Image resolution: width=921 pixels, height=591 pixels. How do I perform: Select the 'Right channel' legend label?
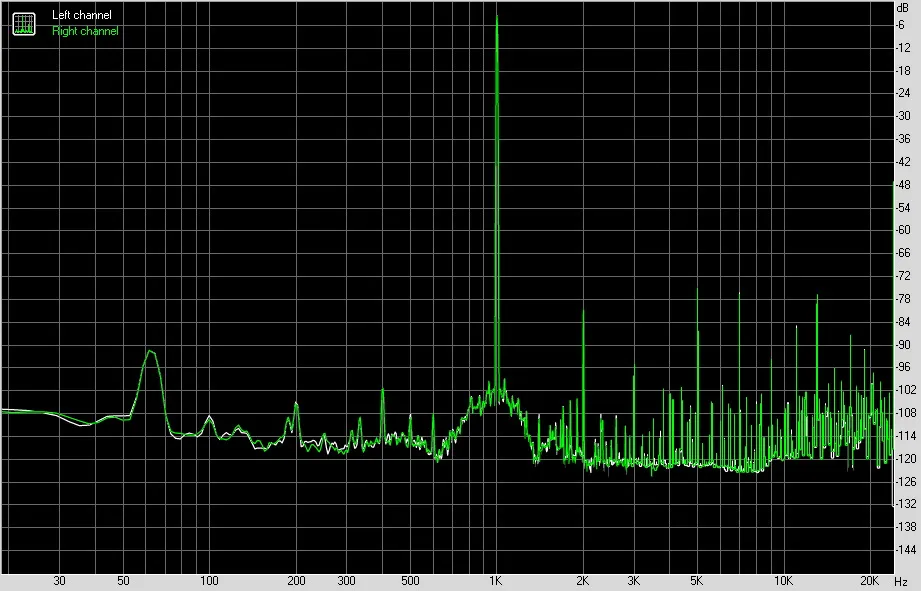[x=85, y=31]
